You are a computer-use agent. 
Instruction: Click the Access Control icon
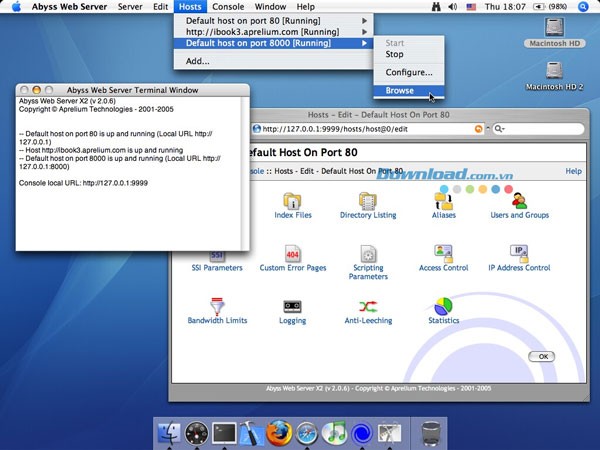click(444, 254)
